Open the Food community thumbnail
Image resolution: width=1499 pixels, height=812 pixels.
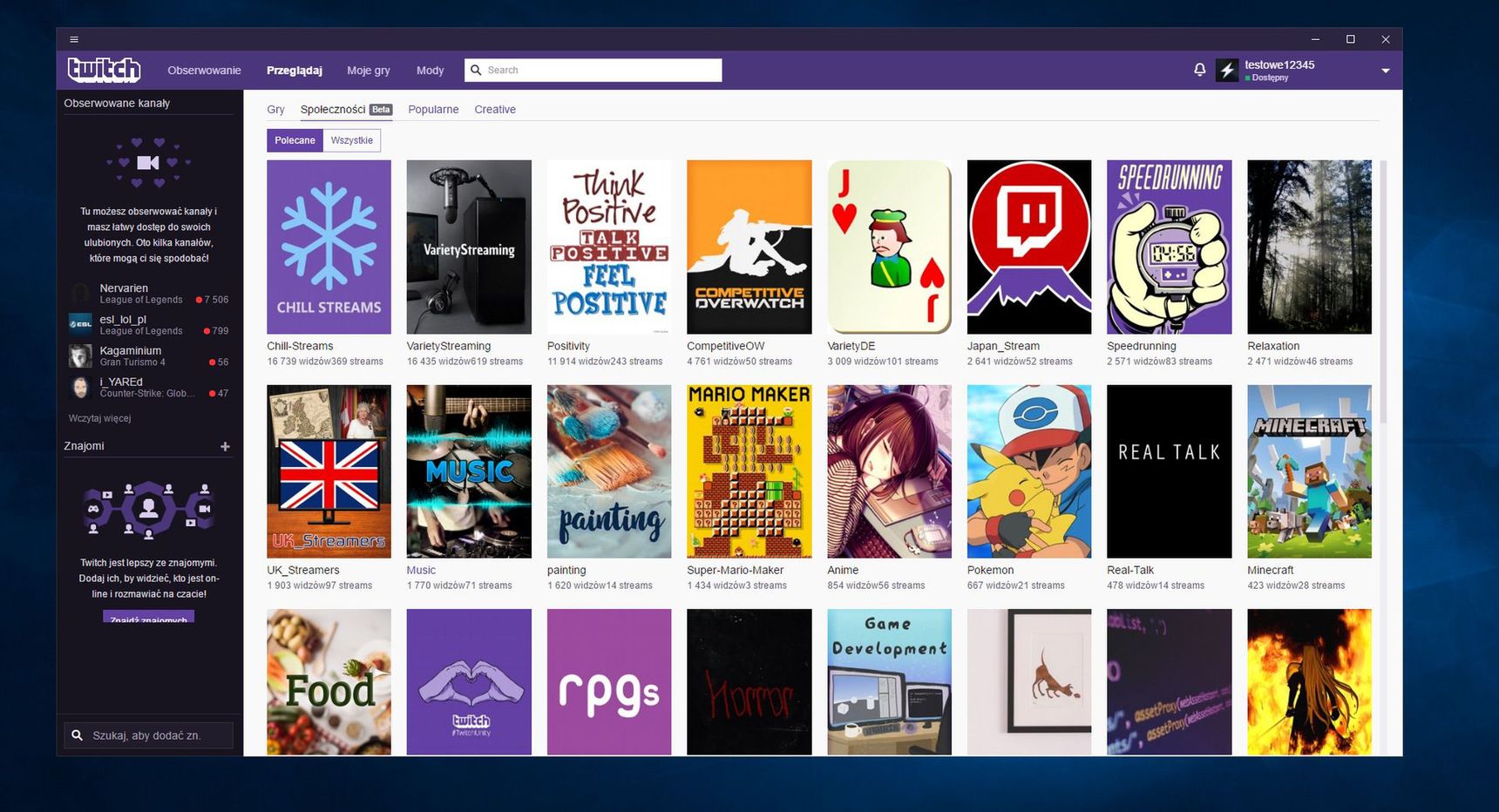(329, 682)
